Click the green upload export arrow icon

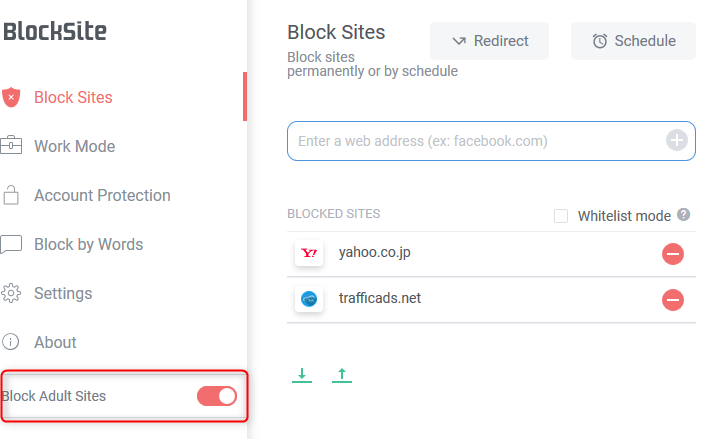pos(342,375)
